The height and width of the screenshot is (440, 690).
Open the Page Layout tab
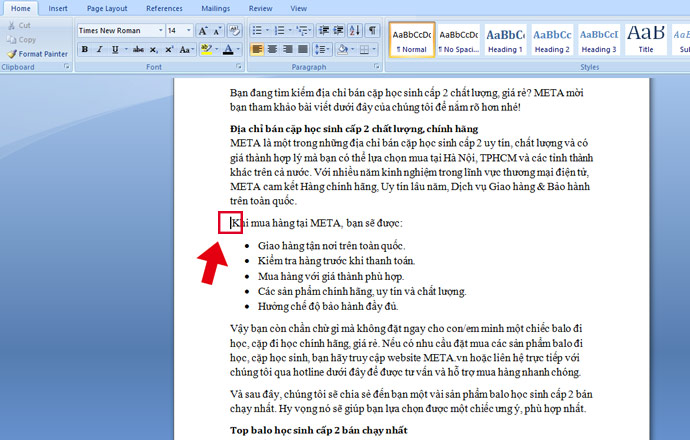point(106,8)
